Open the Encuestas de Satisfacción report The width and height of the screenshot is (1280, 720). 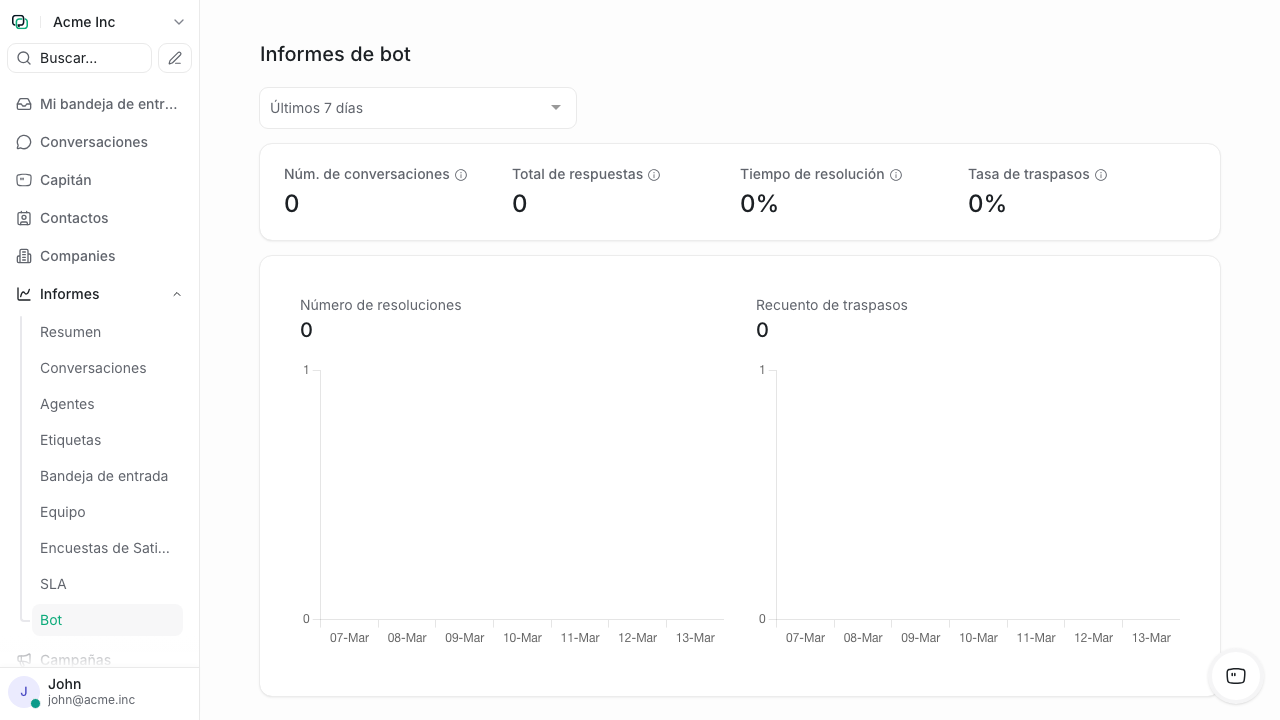(104, 548)
